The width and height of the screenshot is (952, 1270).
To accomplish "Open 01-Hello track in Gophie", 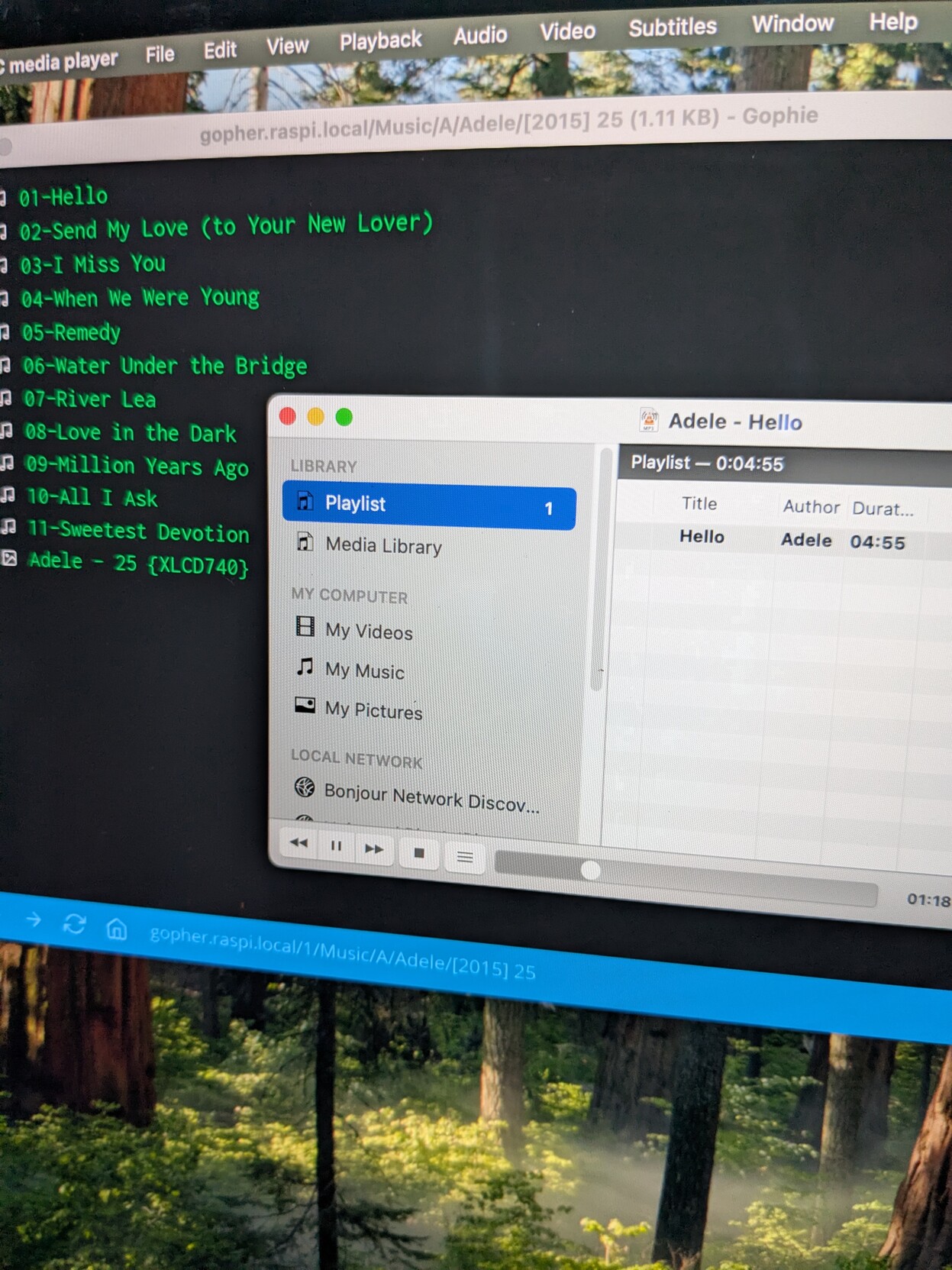I will coord(63,197).
